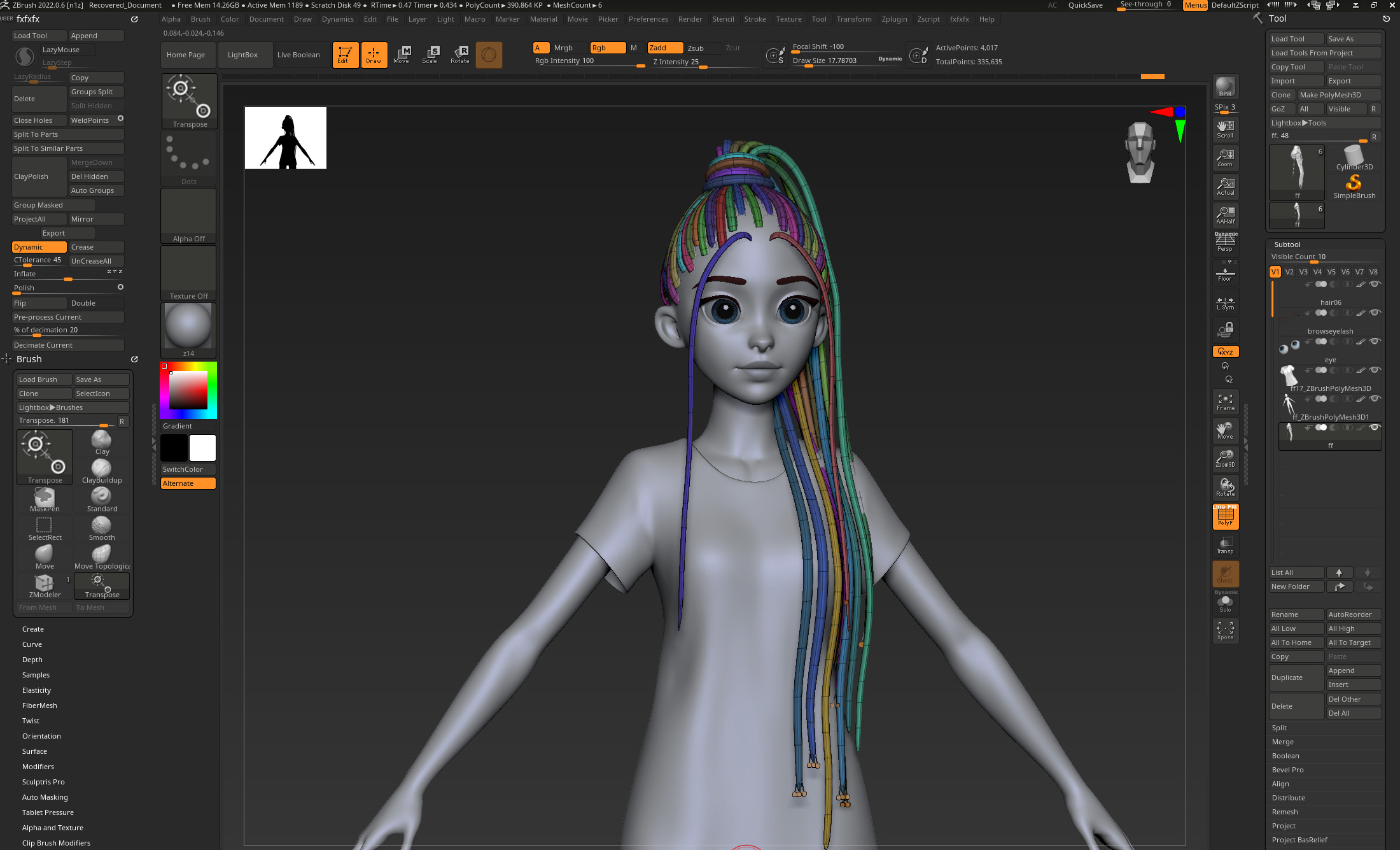Click Make PolyMesh3D button
1400x850 pixels.
1340,95
